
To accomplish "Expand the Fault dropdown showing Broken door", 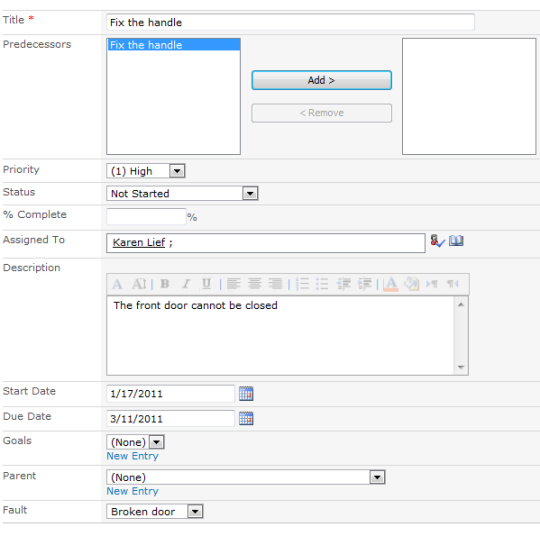I will (x=195, y=512).
